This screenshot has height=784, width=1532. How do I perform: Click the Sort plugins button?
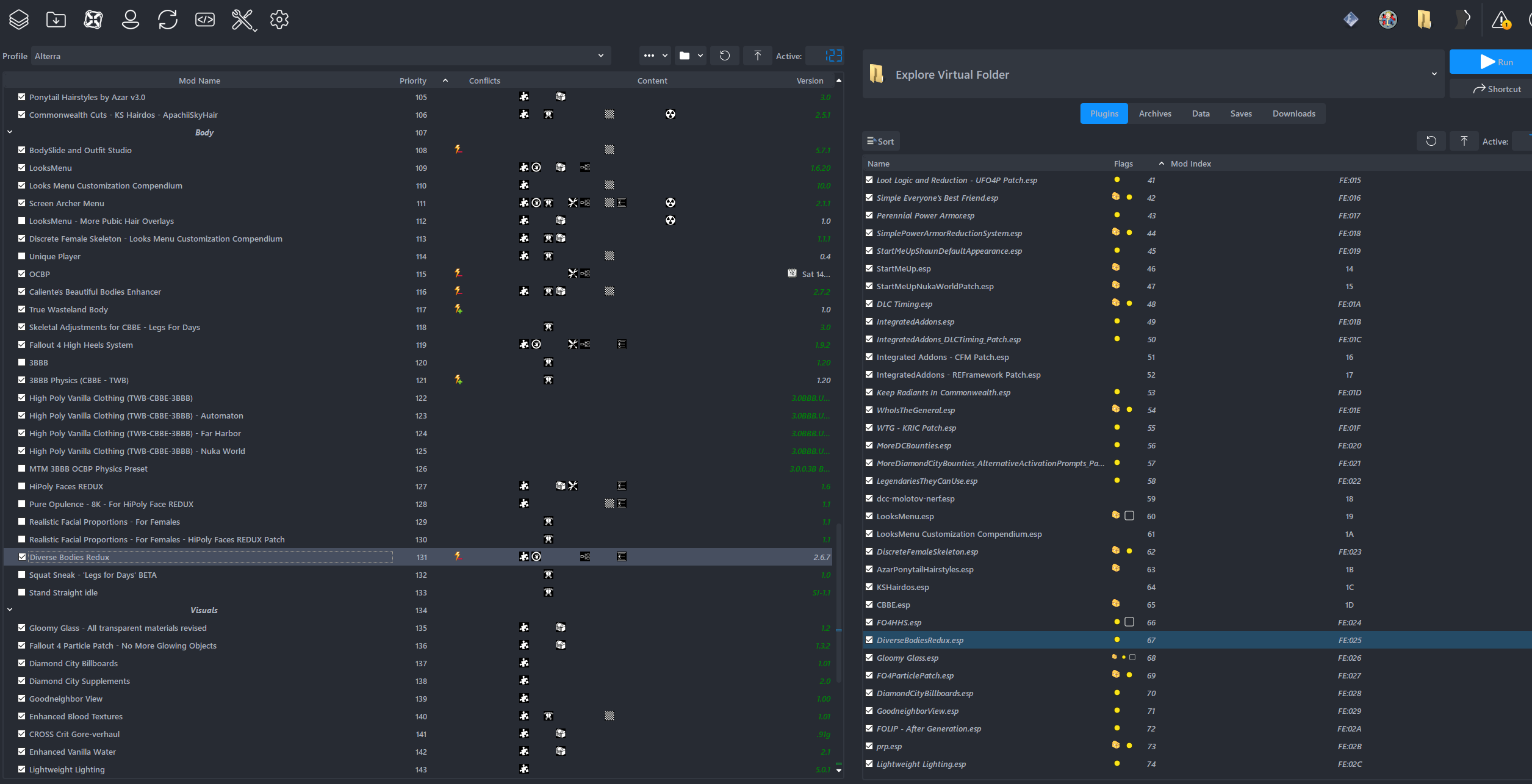point(880,142)
